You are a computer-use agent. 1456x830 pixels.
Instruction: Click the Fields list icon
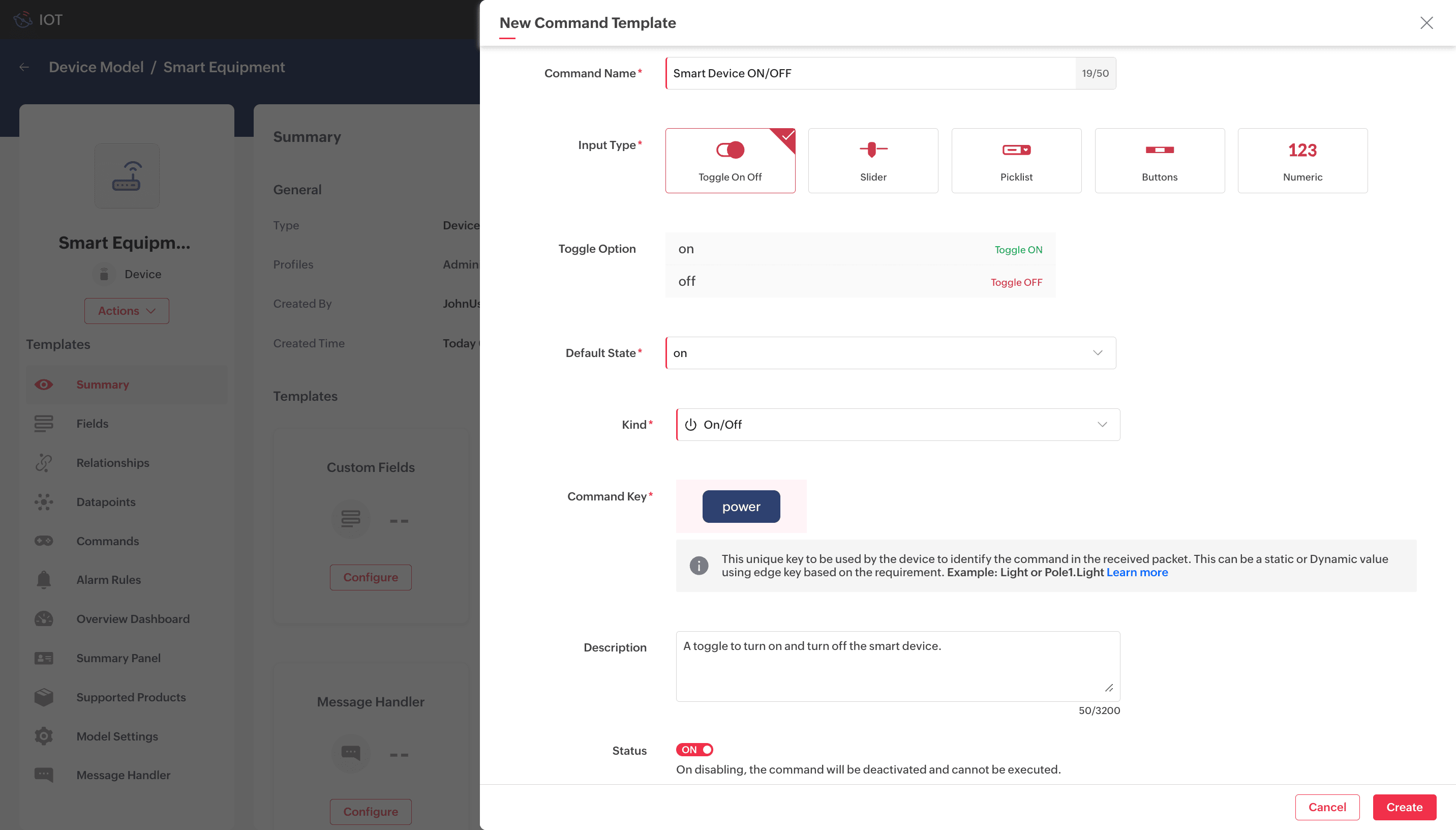click(x=43, y=424)
